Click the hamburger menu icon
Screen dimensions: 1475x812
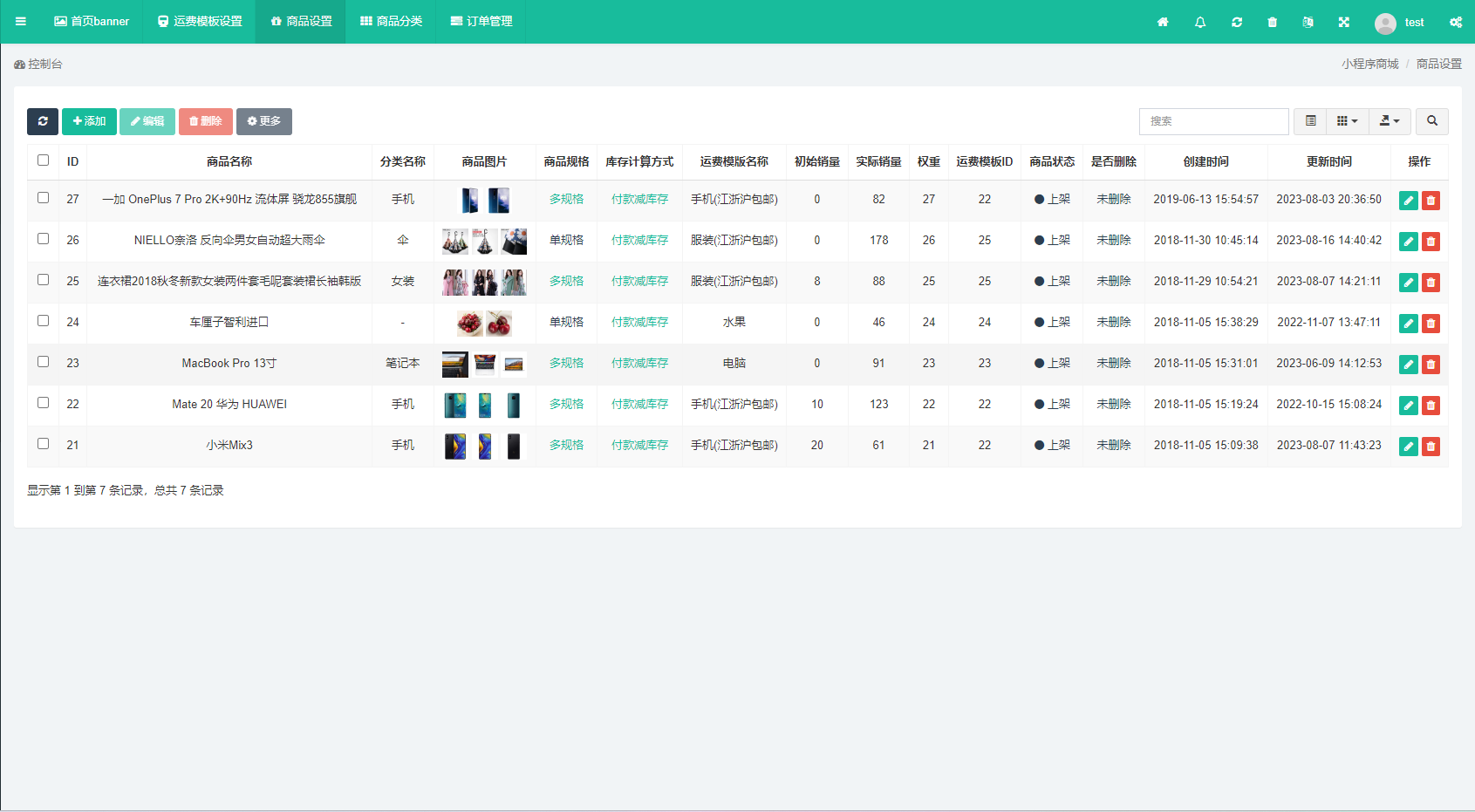(21, 22)
